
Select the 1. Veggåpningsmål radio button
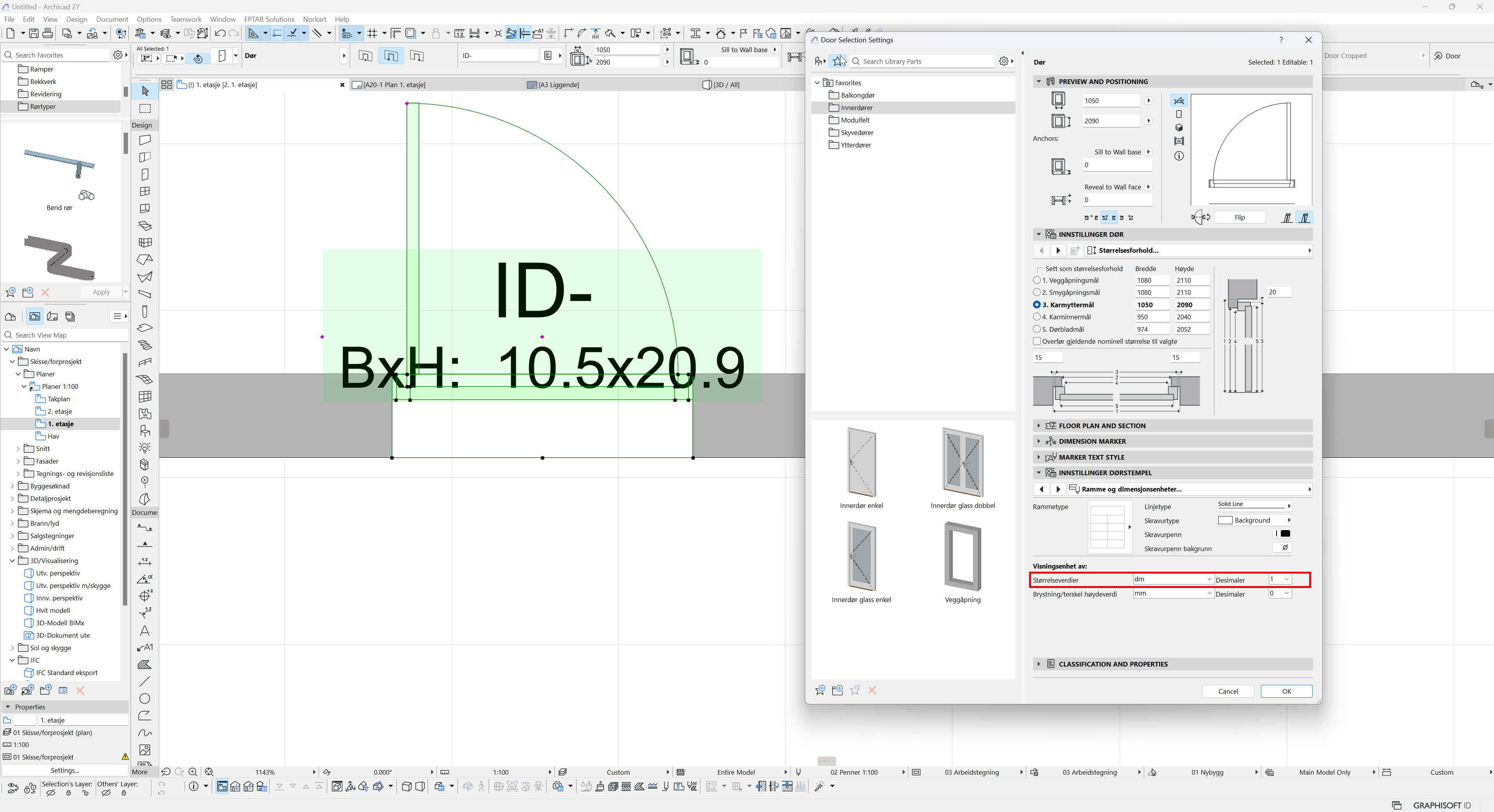(1037, 280)
